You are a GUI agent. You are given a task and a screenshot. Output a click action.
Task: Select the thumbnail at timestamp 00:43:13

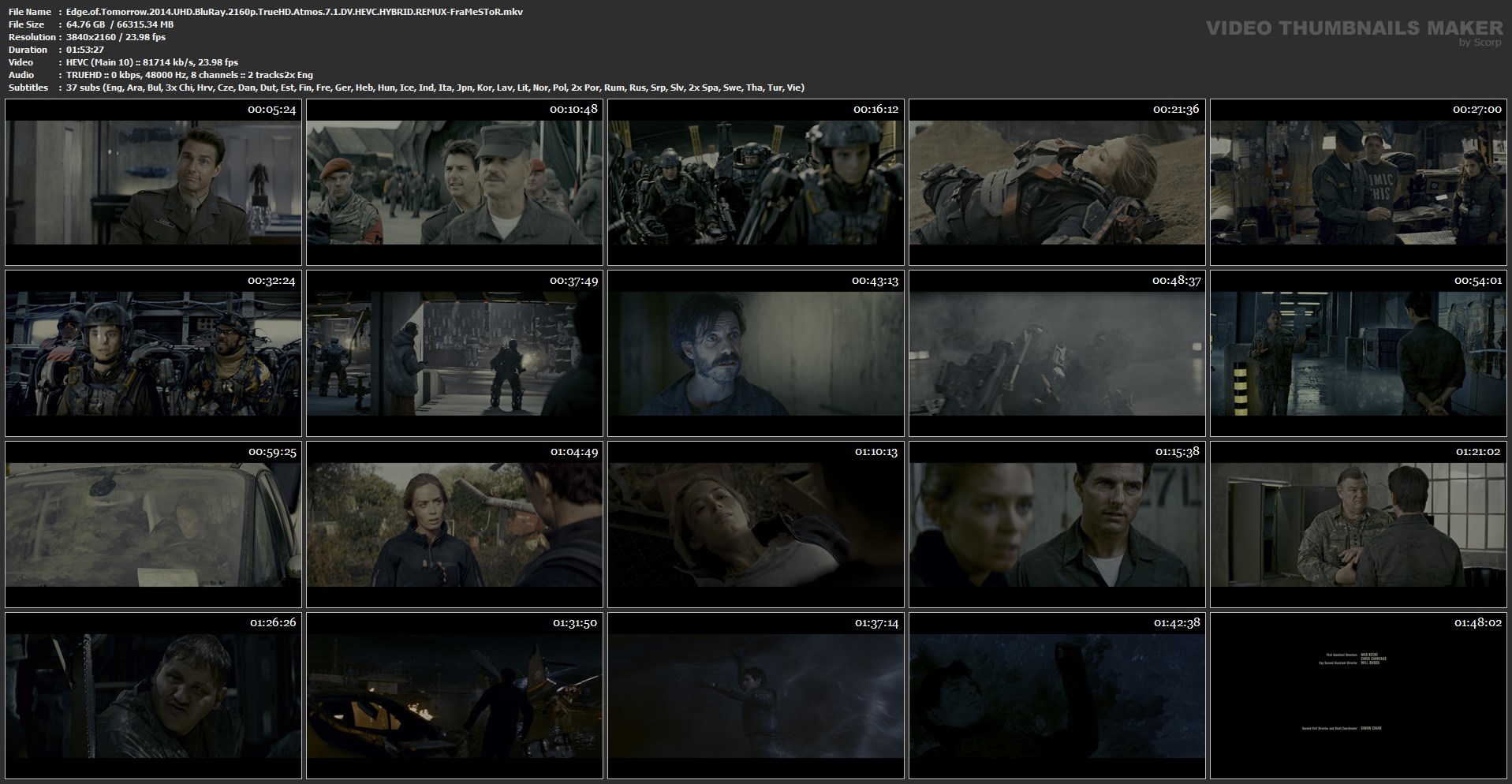[756, 353]
